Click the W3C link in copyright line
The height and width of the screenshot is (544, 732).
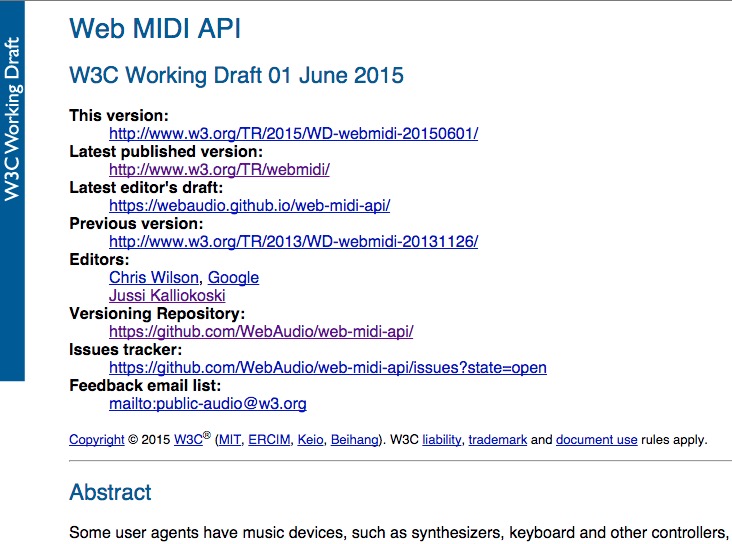(x=188, y=440)
